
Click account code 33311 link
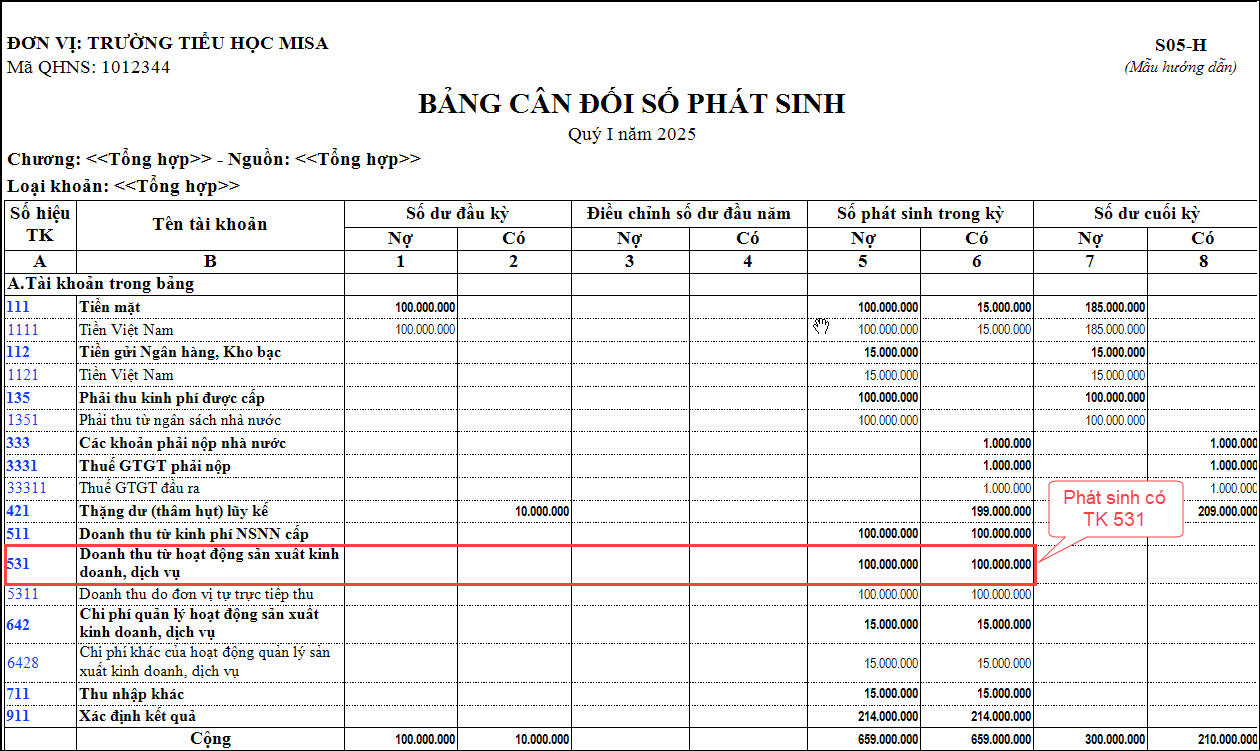26,488
